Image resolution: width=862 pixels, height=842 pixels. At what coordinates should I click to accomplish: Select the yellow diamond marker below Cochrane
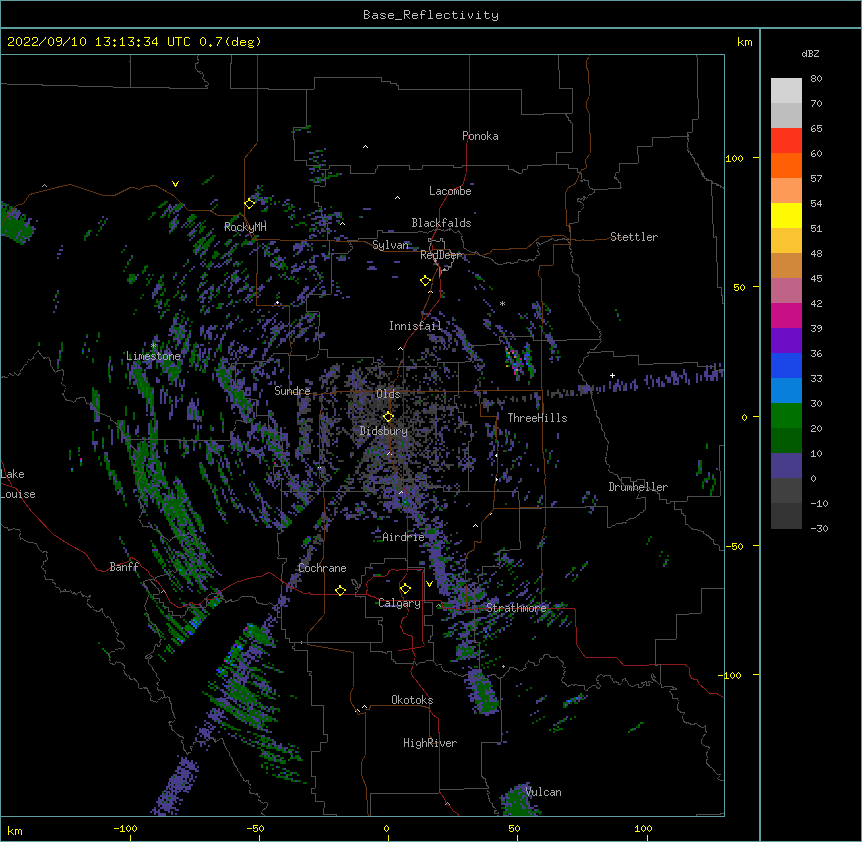(x=340, y=590)
